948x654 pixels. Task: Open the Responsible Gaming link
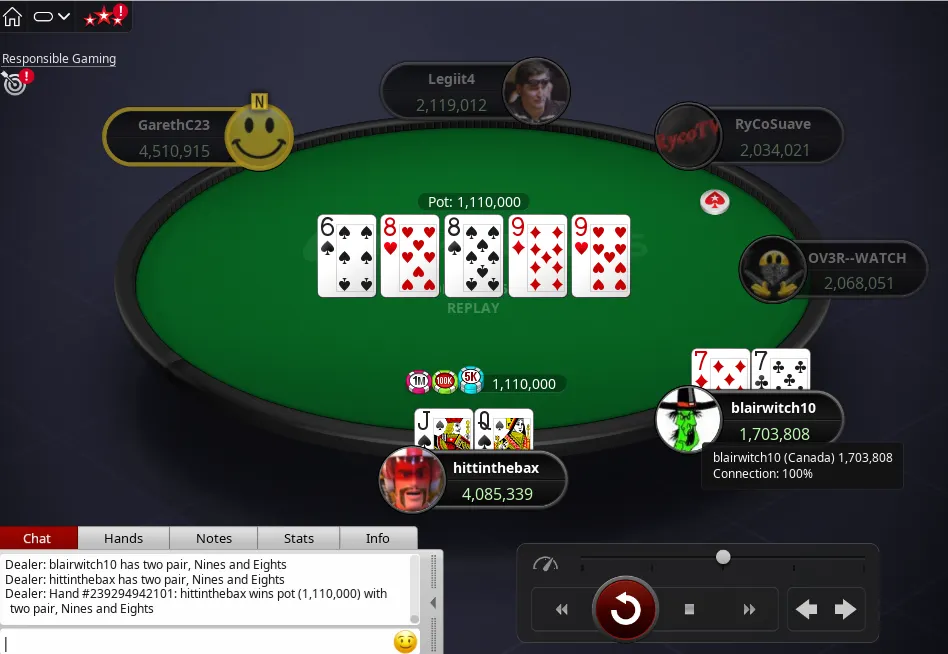59,59
